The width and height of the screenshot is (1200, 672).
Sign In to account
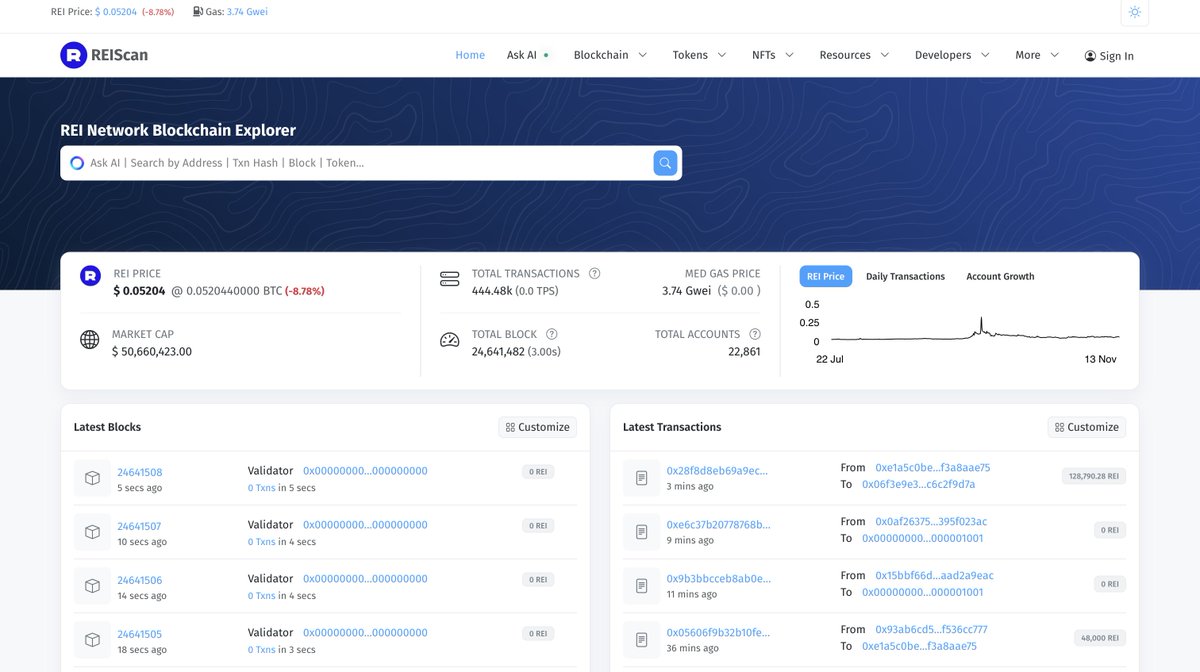click(x=1109, y=56)
